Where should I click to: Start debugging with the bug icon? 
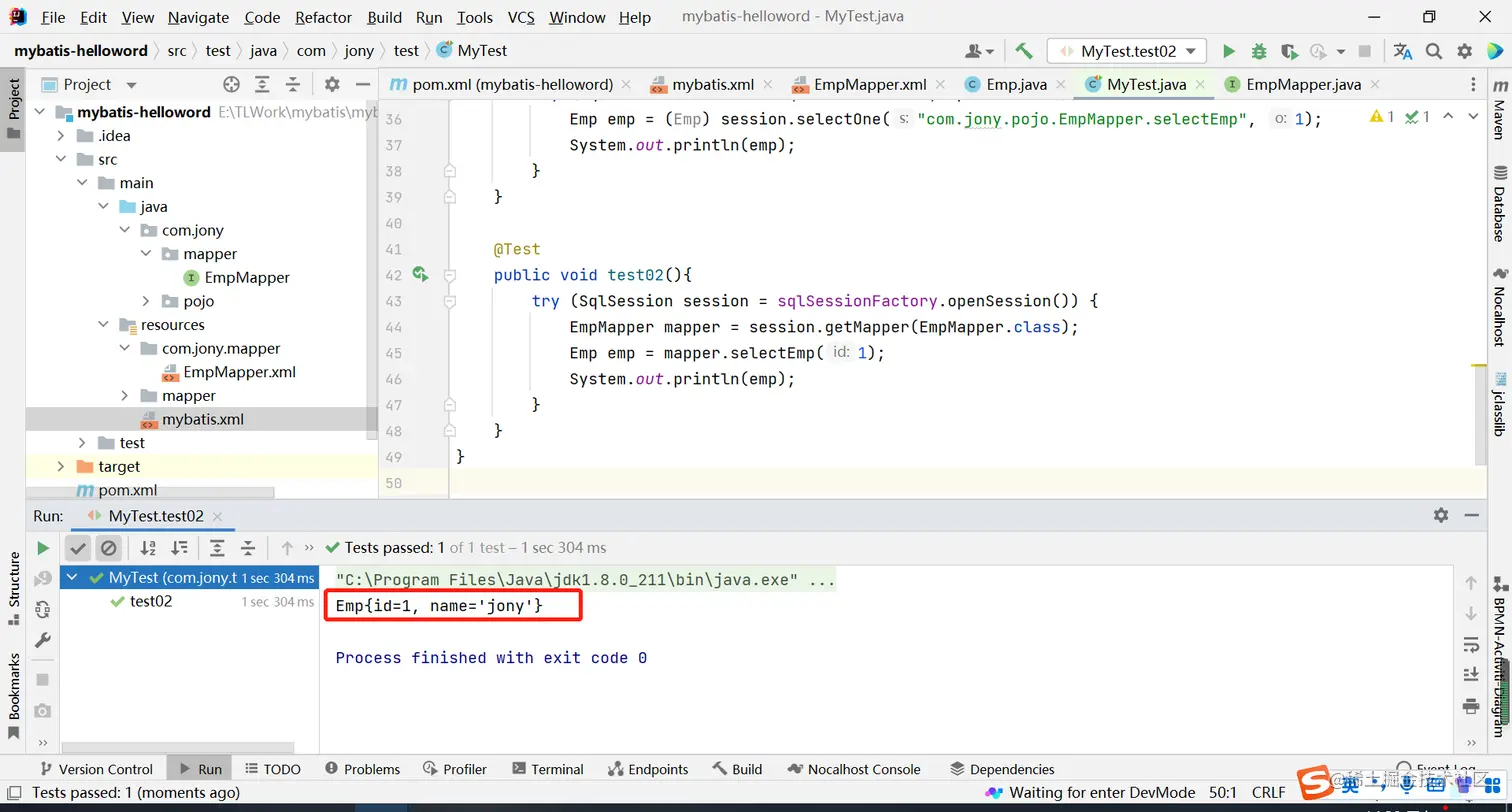[1259, 51]
